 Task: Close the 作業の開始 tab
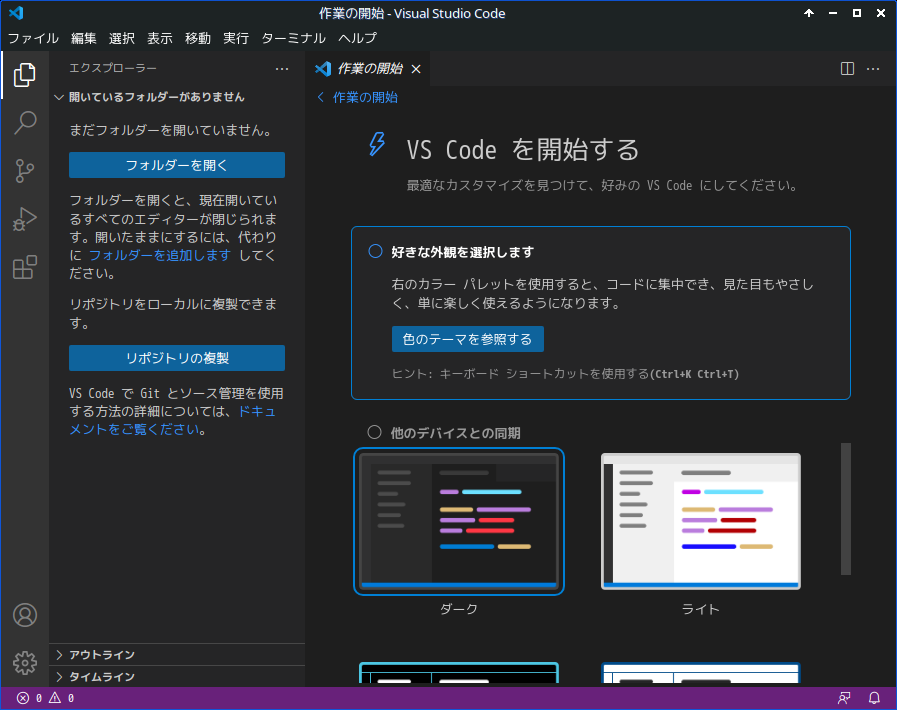click(x=416, y=69)
